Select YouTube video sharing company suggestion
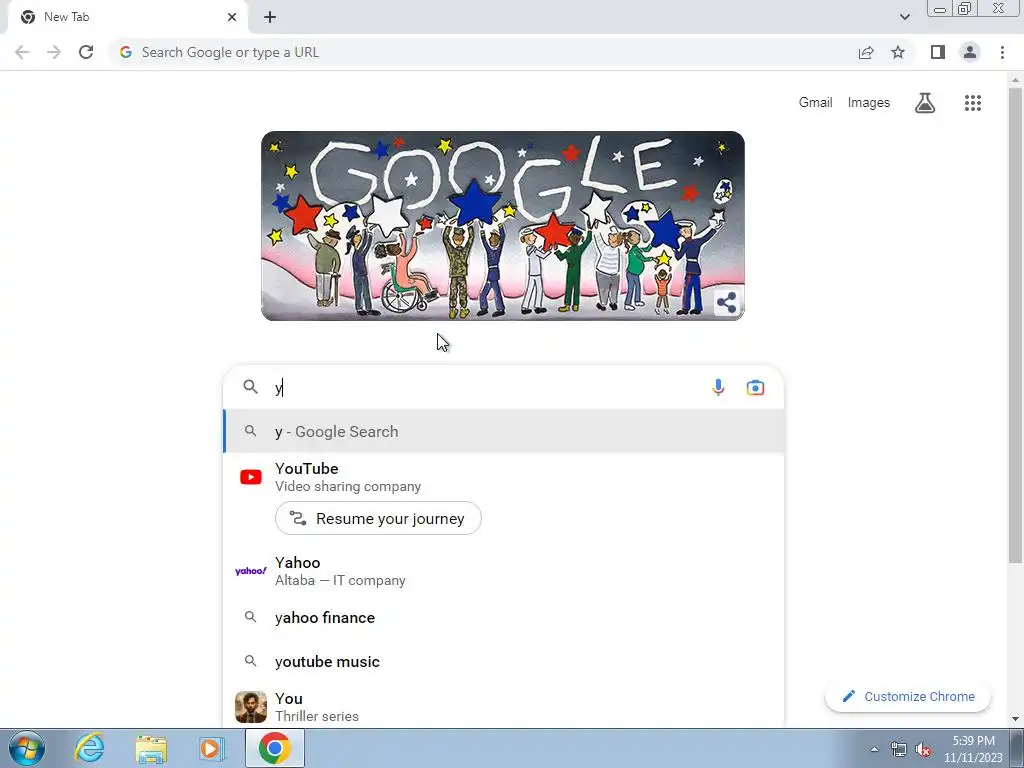 (x=504, y=477)
